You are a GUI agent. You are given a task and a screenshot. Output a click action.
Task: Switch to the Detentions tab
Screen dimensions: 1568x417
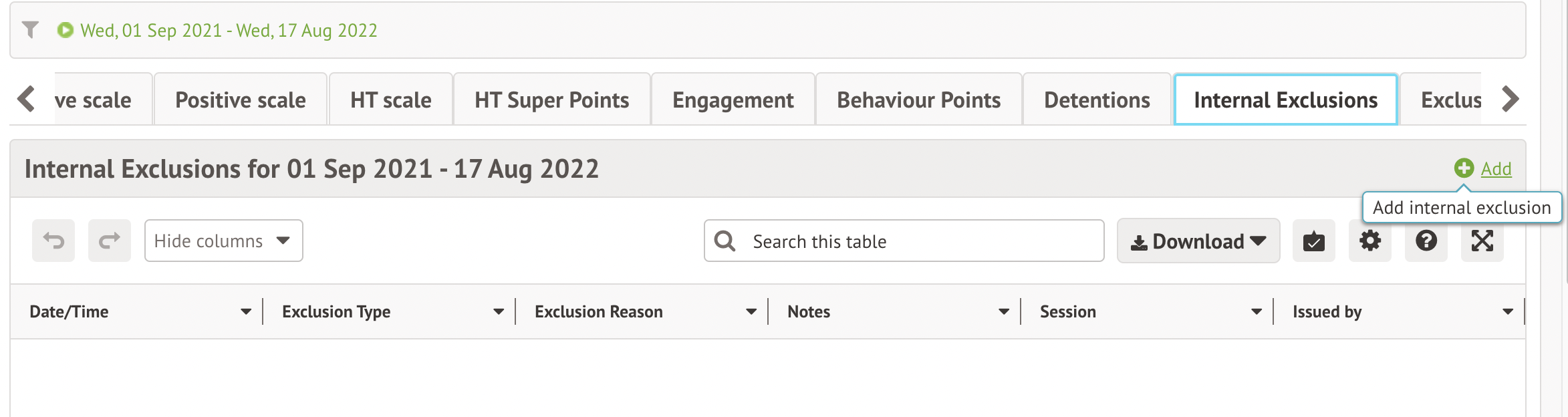[x=1097, y=100]
